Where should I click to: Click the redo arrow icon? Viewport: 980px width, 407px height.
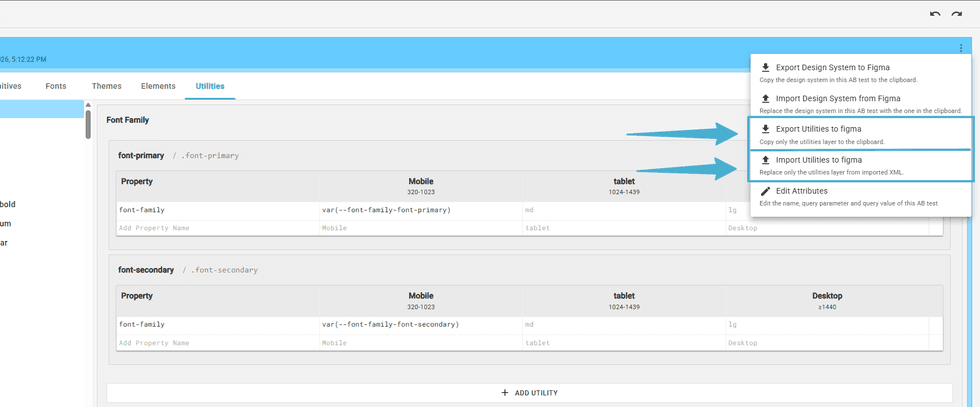coord(956,14)
